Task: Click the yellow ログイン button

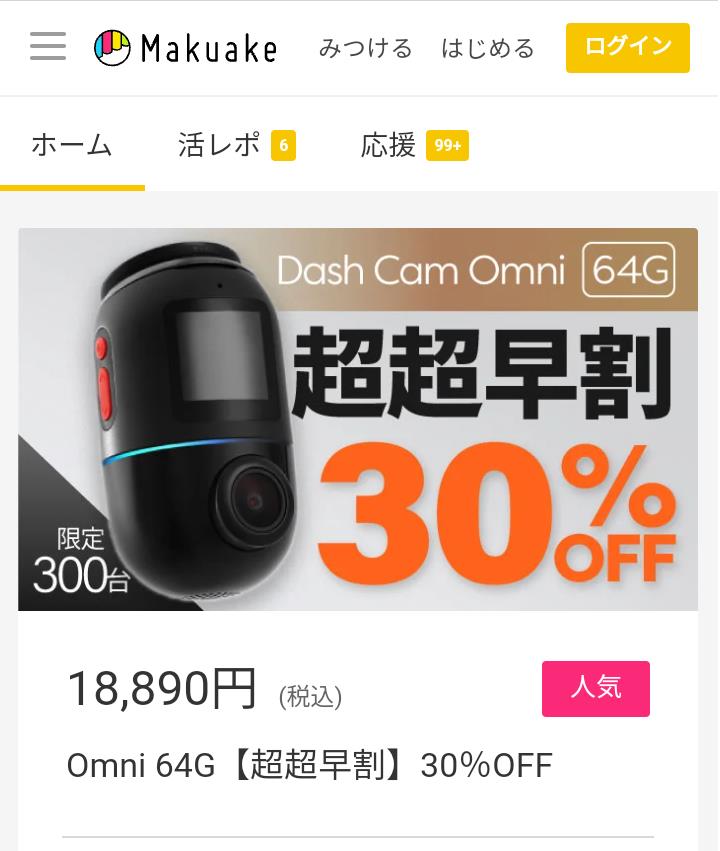Action: [x=628, y=48]
